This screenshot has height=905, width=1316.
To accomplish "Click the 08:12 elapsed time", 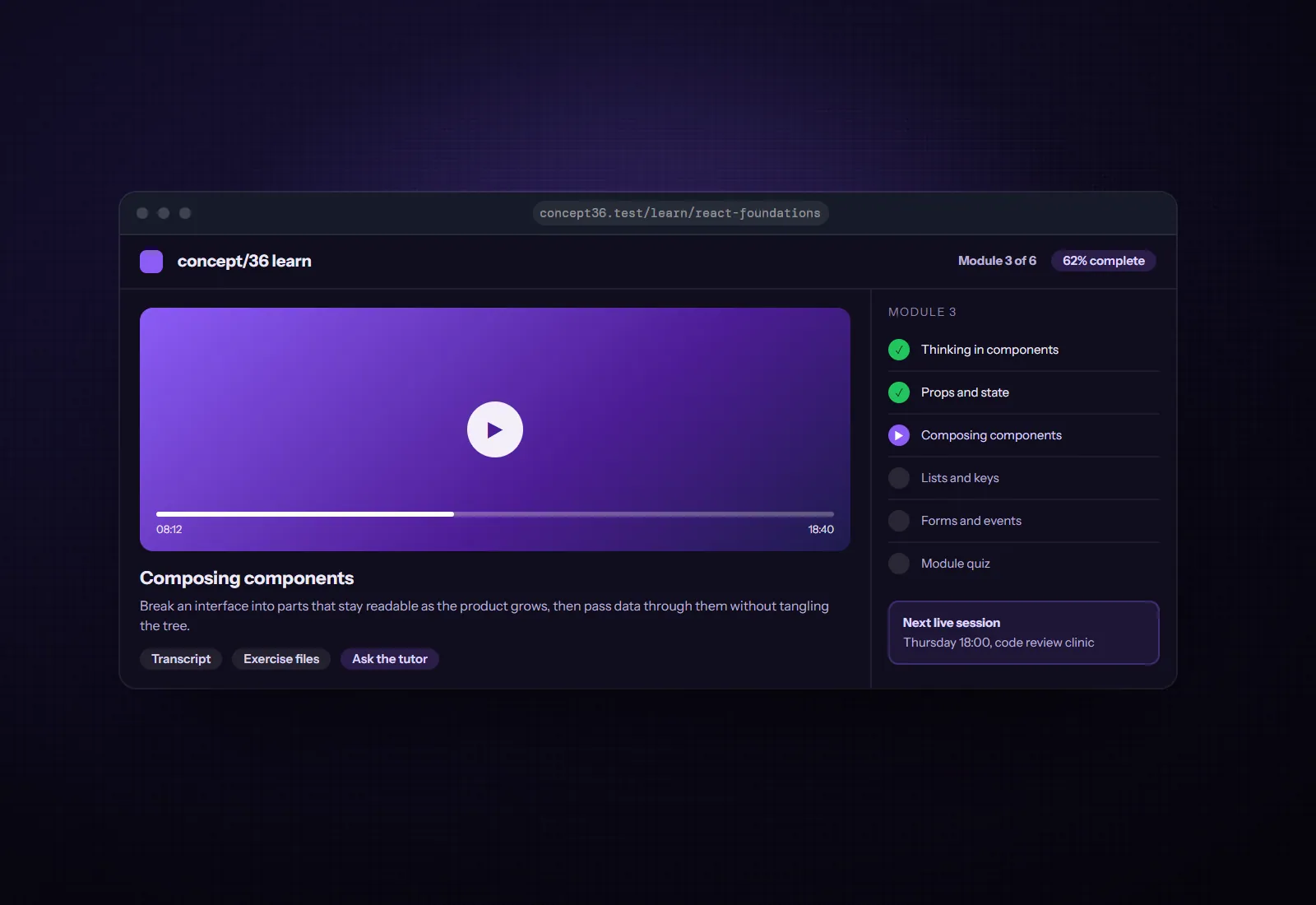I will point(169,530).
